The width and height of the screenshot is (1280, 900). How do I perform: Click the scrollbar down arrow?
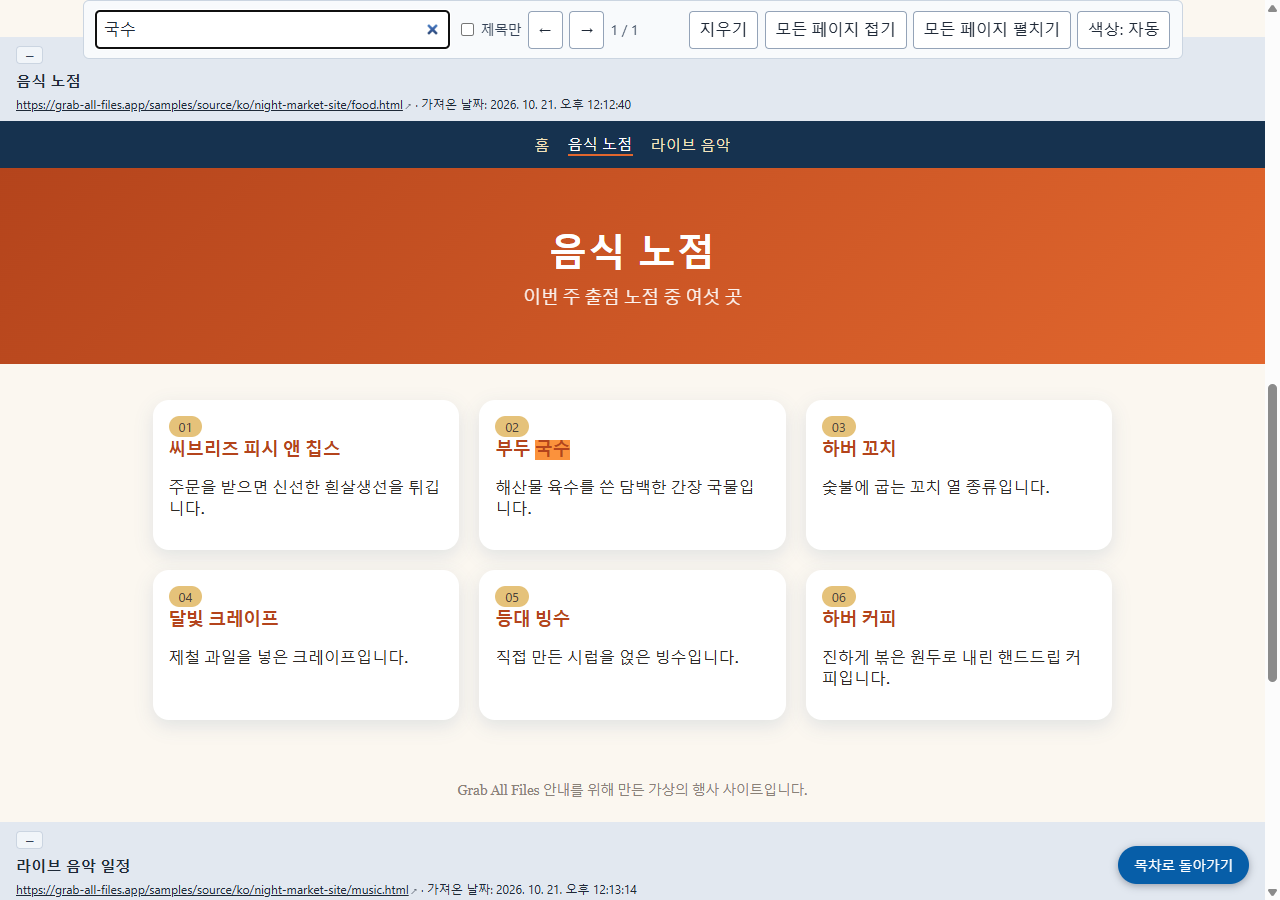point(1272,892)
